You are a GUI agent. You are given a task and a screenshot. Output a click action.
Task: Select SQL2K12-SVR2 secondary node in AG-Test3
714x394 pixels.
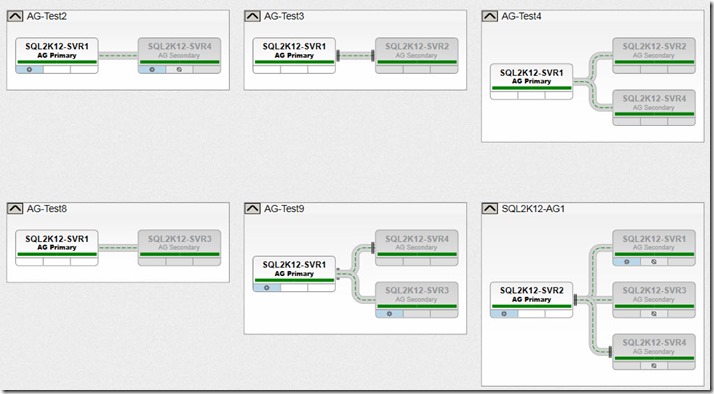417,55
